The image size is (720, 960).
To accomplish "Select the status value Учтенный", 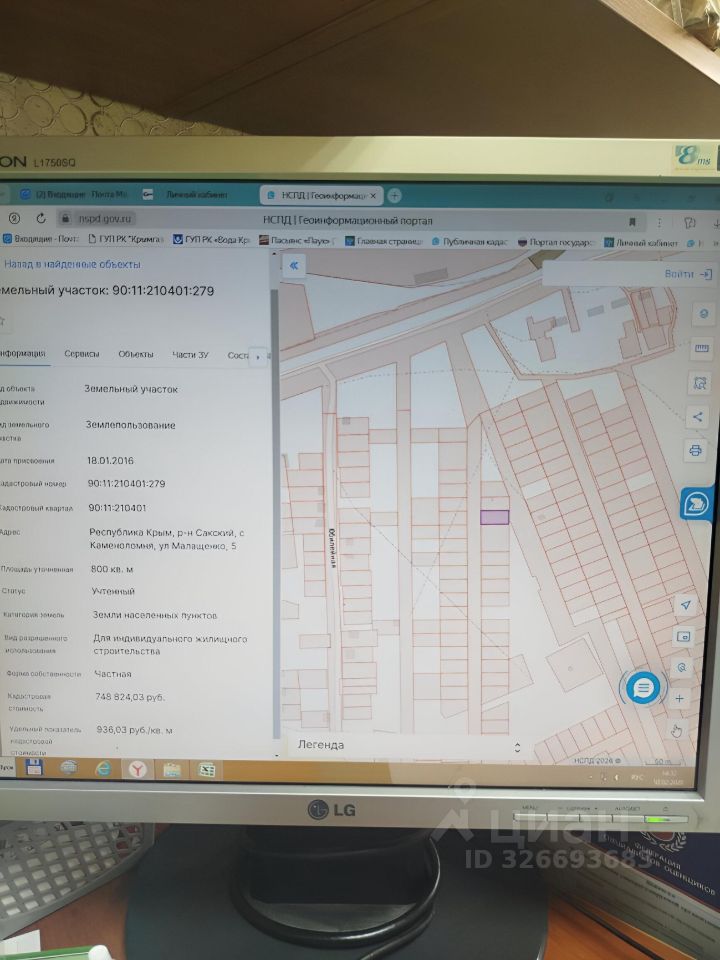I will pos(113,592).
